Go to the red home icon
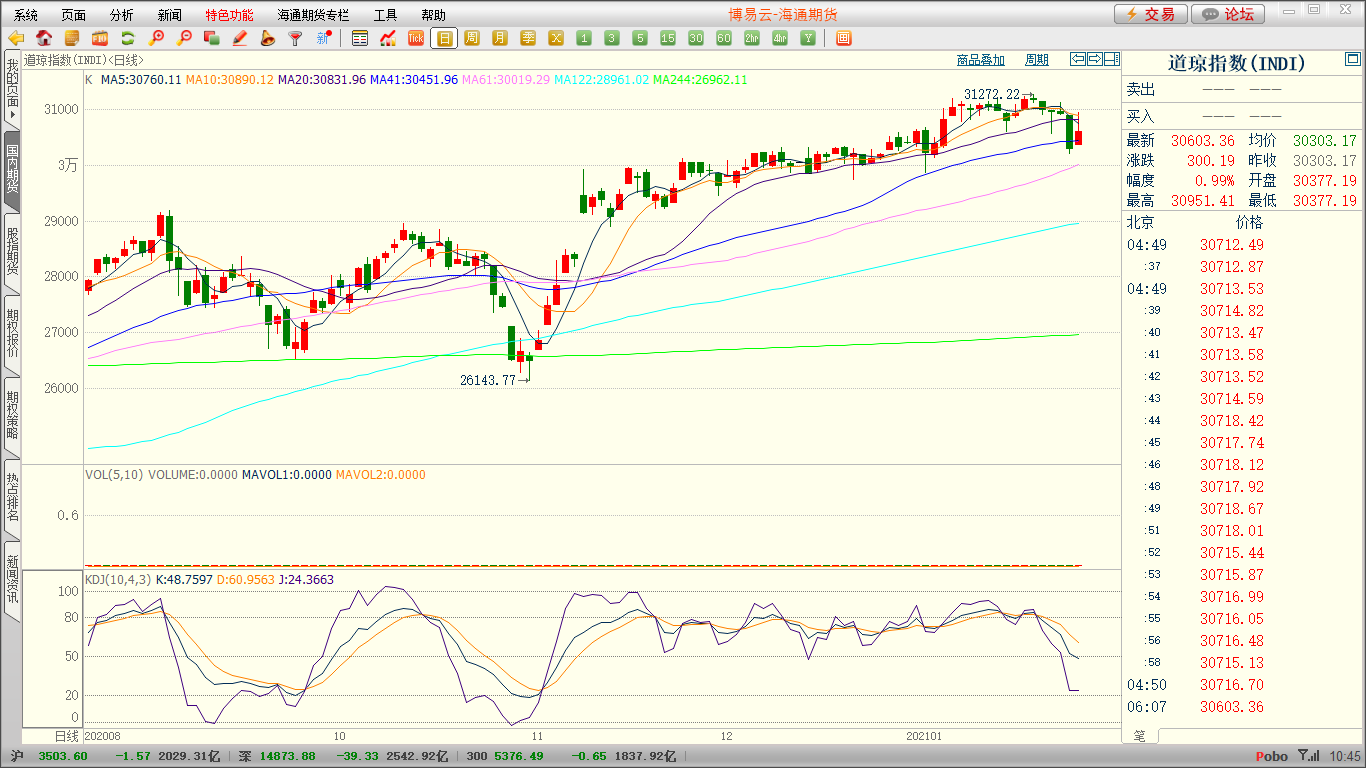This screenshot has height=768, width=1366. (x=44, y=38)
